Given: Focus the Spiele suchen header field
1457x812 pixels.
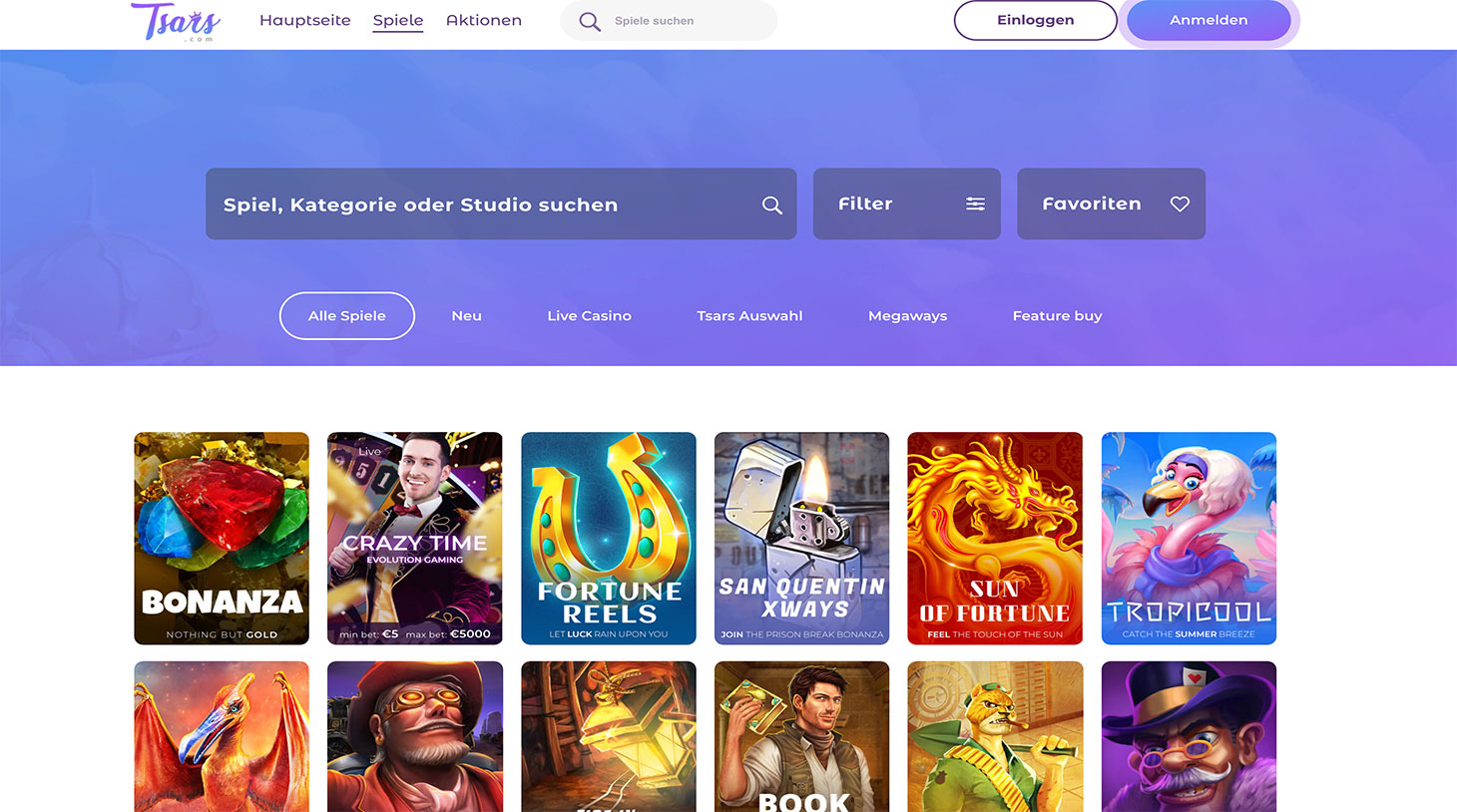Looking at the screenshot, I should click(x=669, y=21).
